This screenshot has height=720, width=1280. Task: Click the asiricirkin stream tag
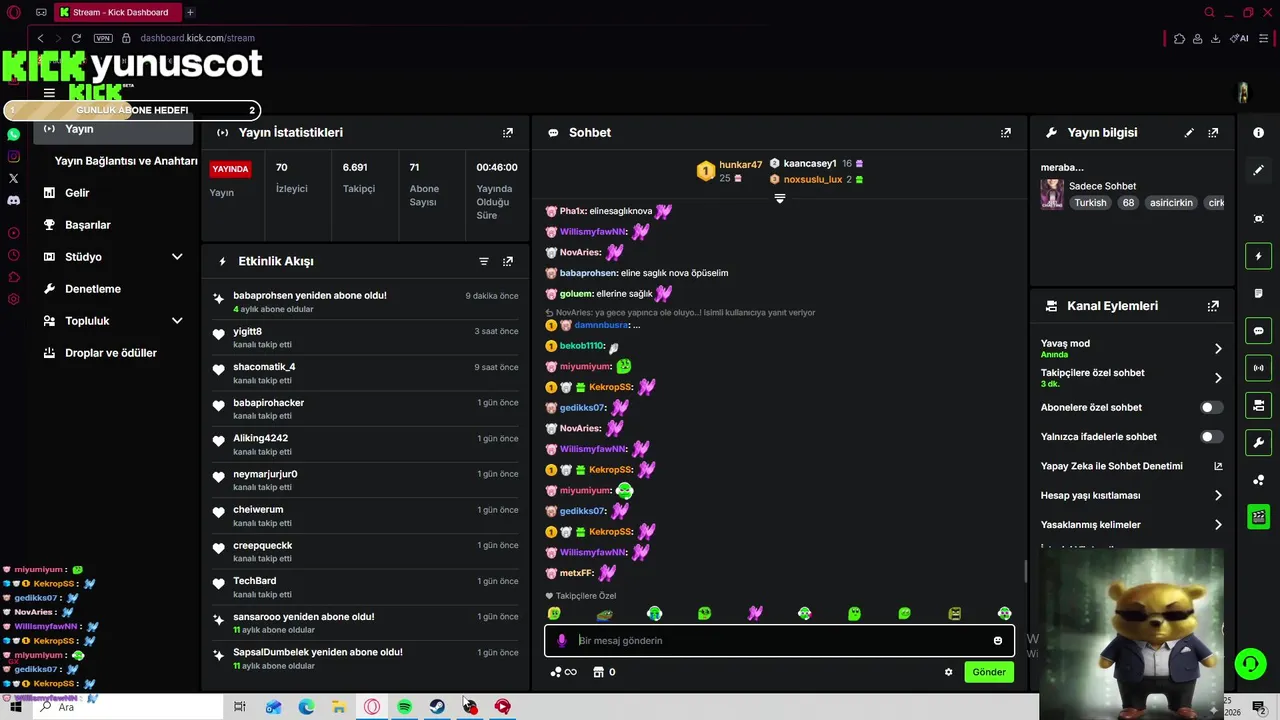[1171, 203]
